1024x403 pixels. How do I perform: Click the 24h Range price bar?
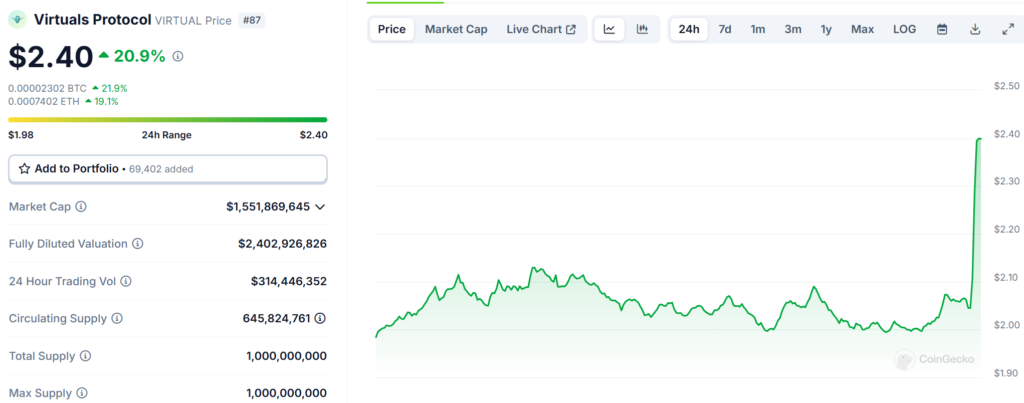click(167, 119)
